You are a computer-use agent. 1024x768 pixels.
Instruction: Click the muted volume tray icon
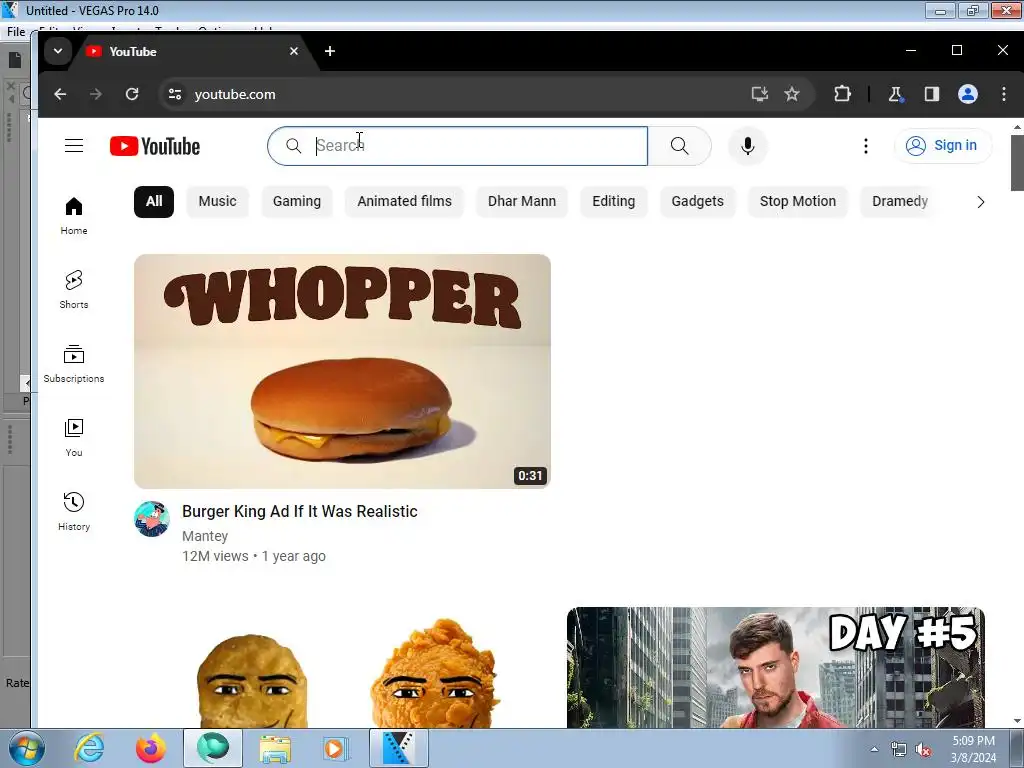pyautogui.click(x=923, y=750)
